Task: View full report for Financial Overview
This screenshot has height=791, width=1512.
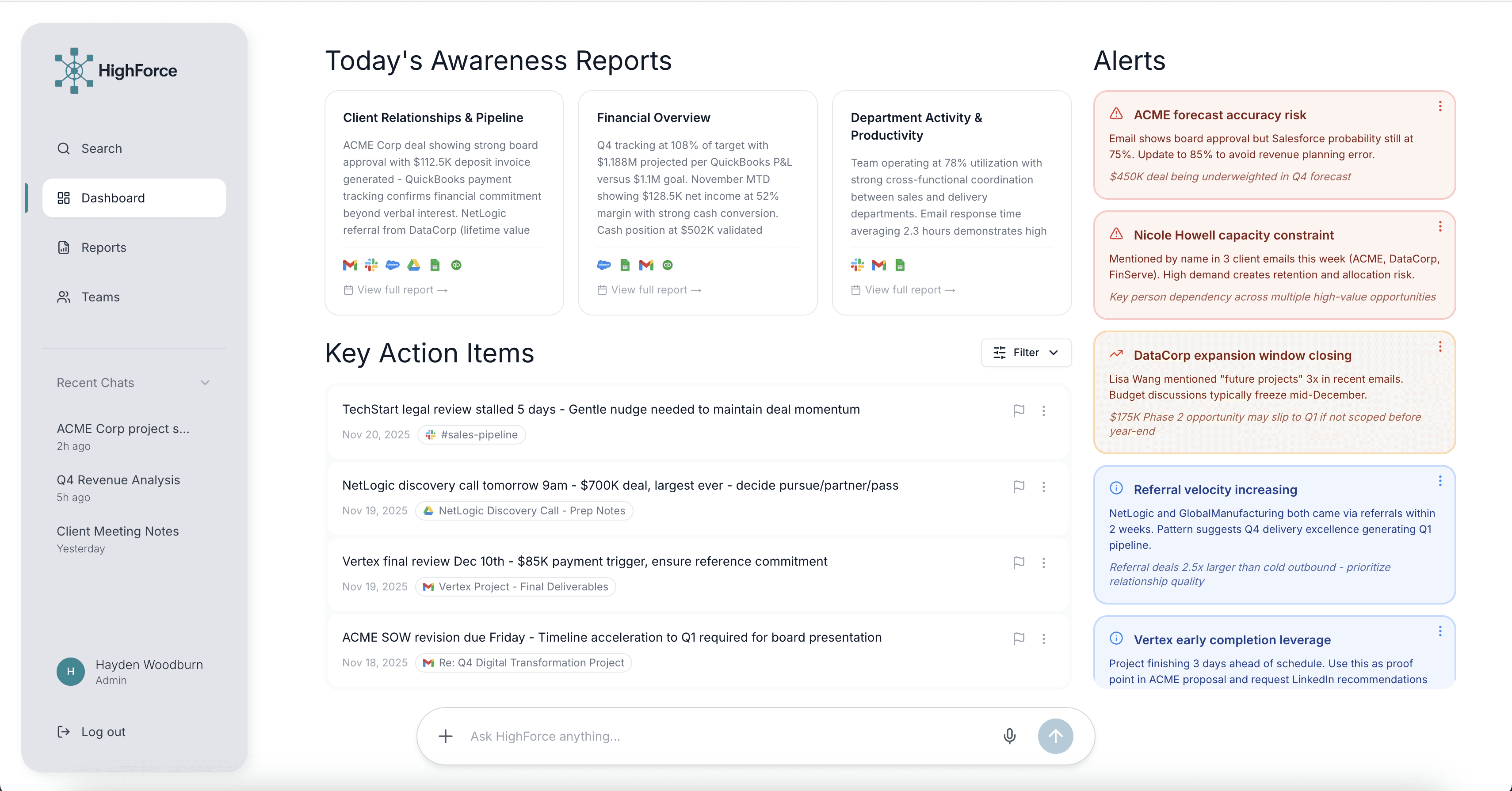Action: 649,289
